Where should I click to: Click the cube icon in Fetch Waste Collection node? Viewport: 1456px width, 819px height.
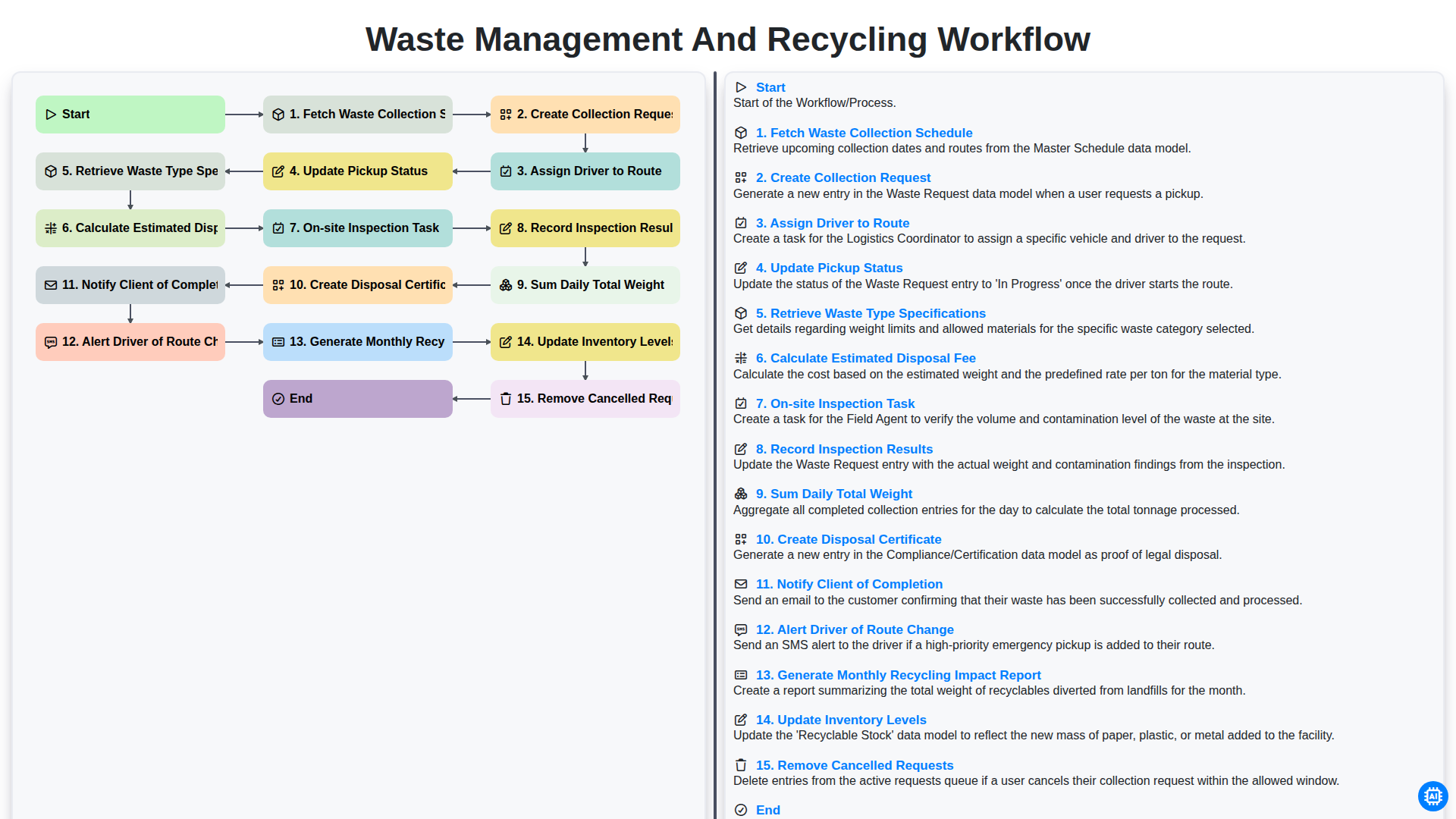coord(278,115)
